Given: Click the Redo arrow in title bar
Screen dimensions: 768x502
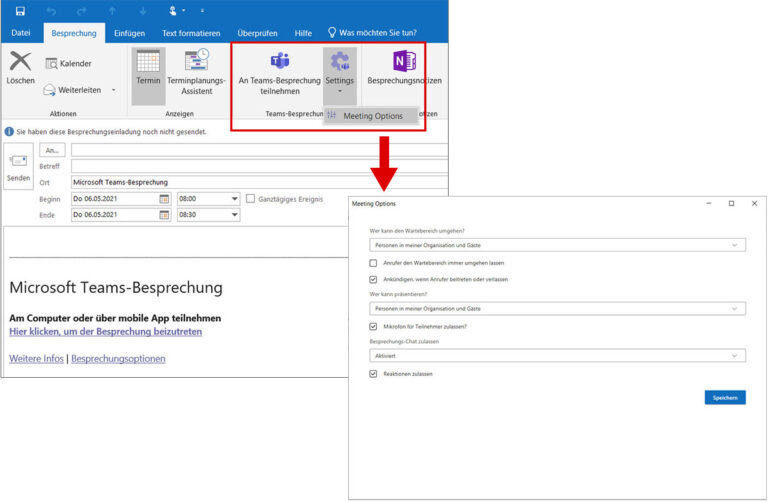Looking at the screenshot, I should pos(82,11).
